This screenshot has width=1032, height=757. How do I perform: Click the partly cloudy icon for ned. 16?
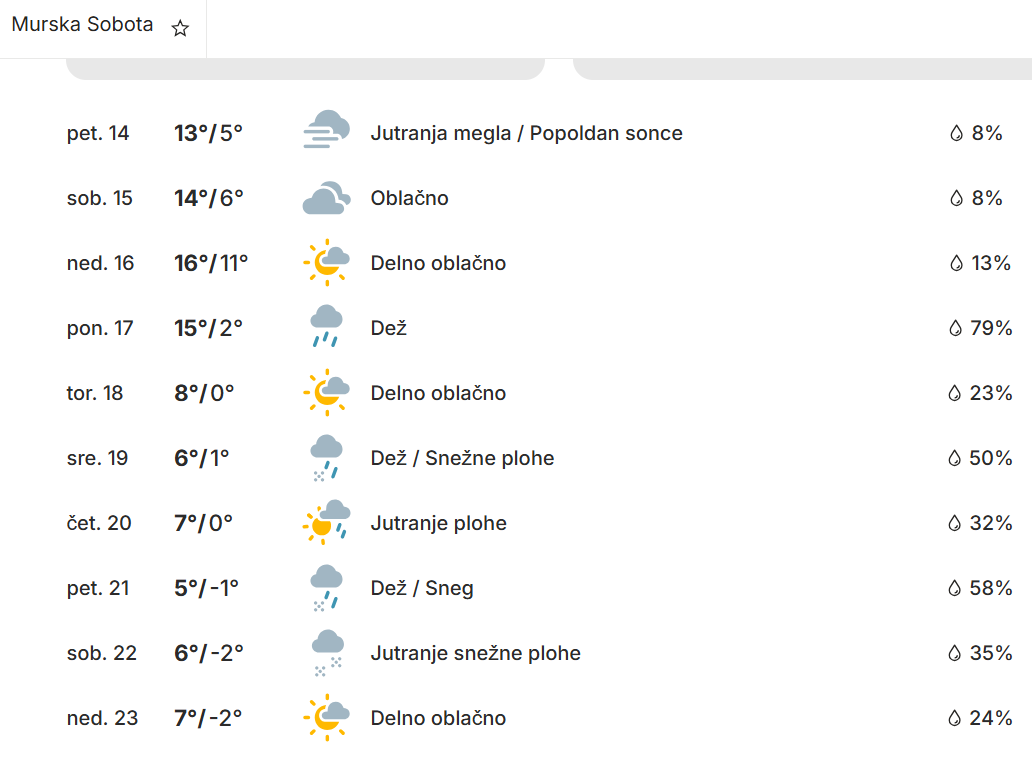[x=326, y=263]
